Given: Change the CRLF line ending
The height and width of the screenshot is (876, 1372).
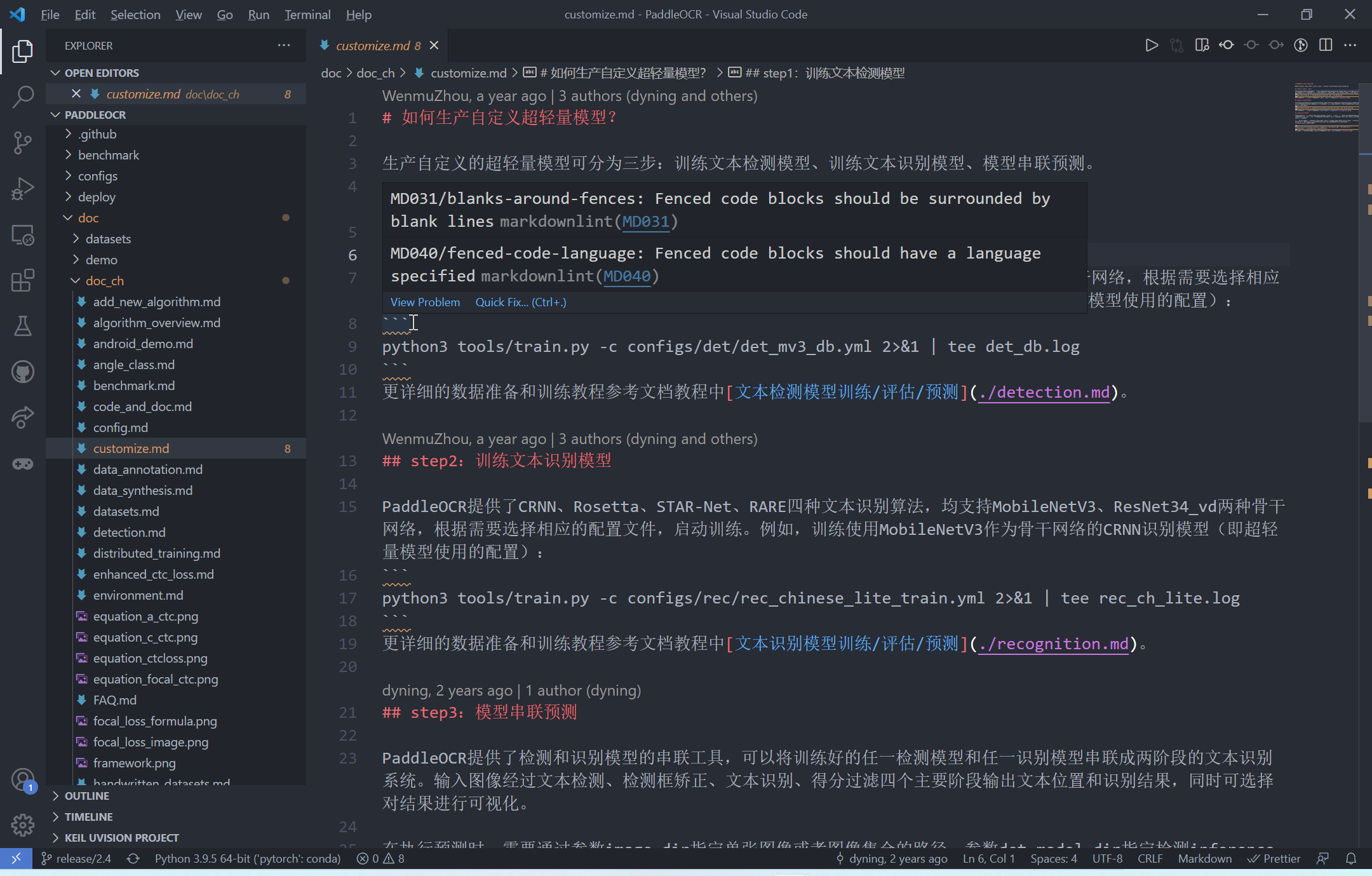Looking at the screenshot, I should click(1150, 858).
